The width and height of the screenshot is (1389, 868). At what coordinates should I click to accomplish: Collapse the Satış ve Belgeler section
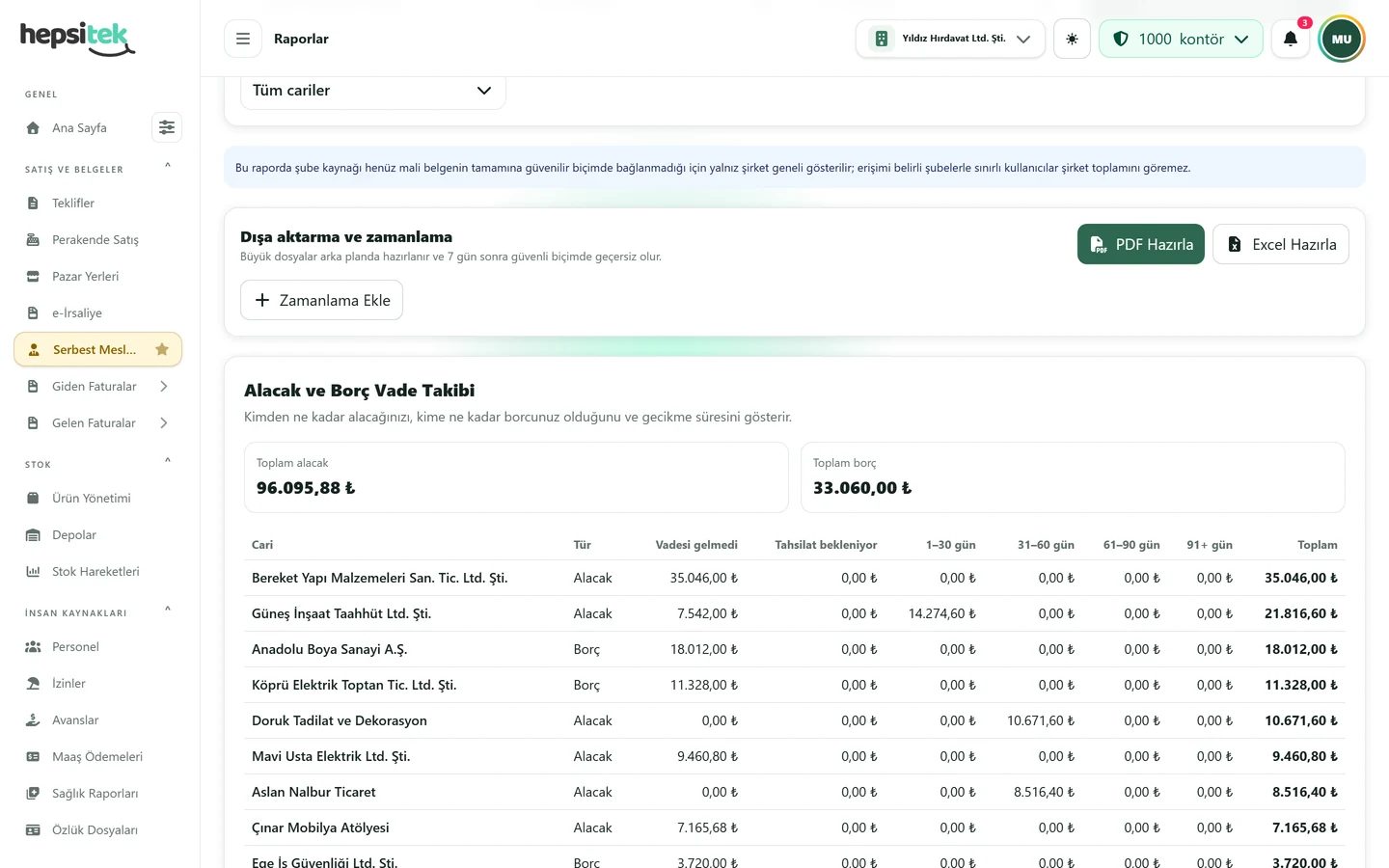(x=168, y=166)
